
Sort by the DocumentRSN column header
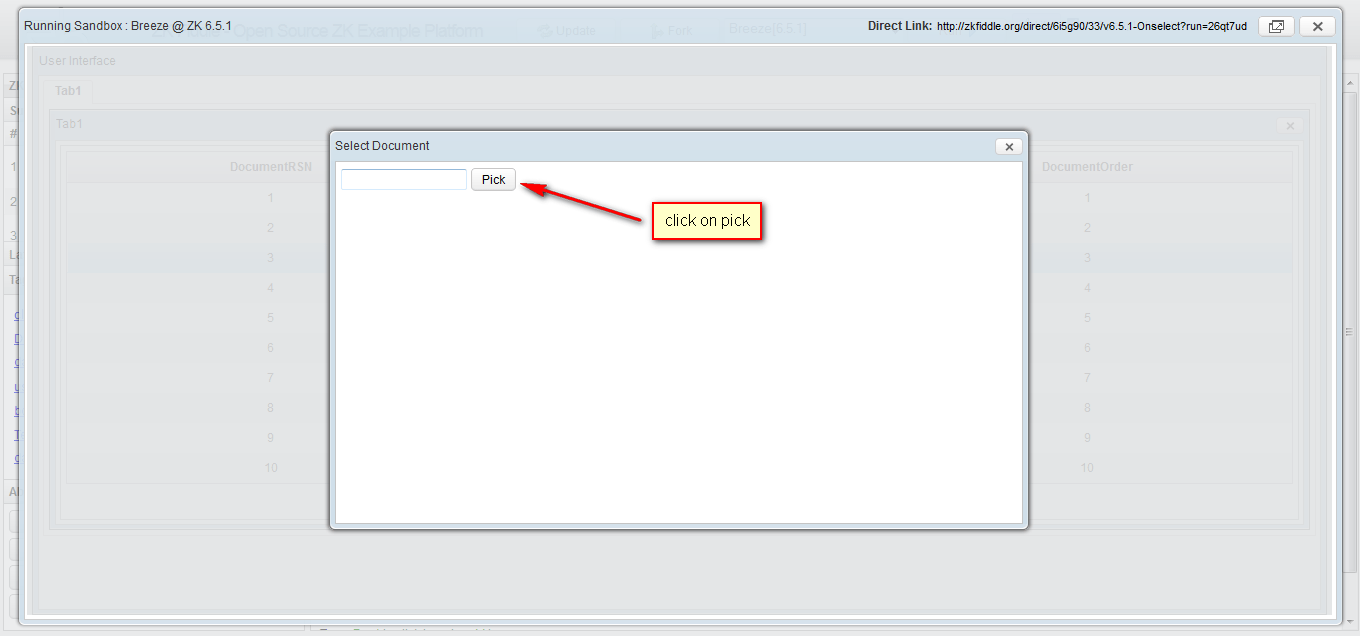pos(271,166)
